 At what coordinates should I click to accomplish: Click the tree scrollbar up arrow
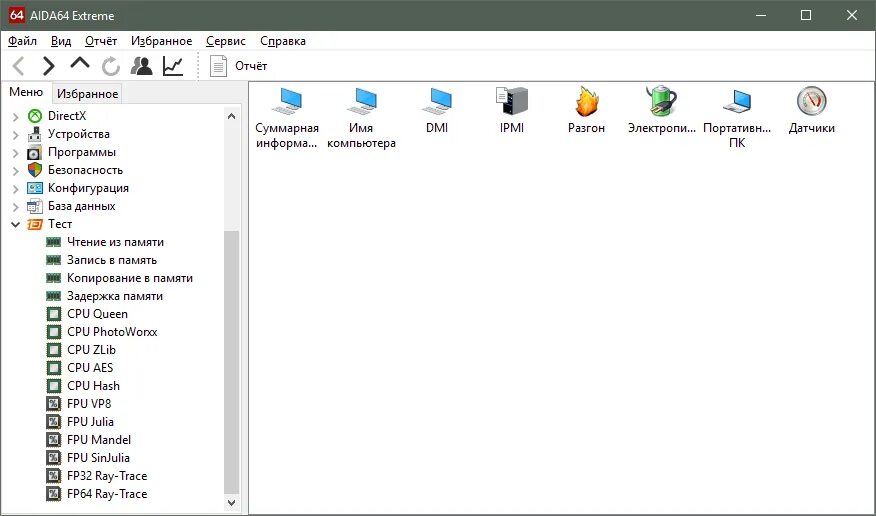point(232,116)
